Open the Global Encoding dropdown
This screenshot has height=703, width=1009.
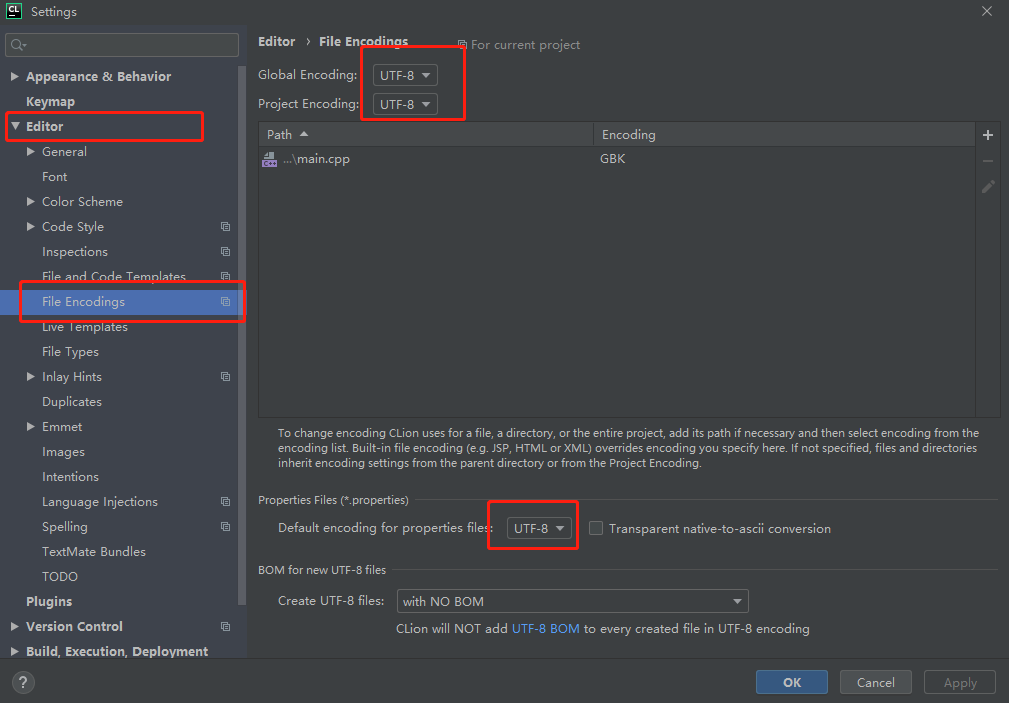click(405, 75)
